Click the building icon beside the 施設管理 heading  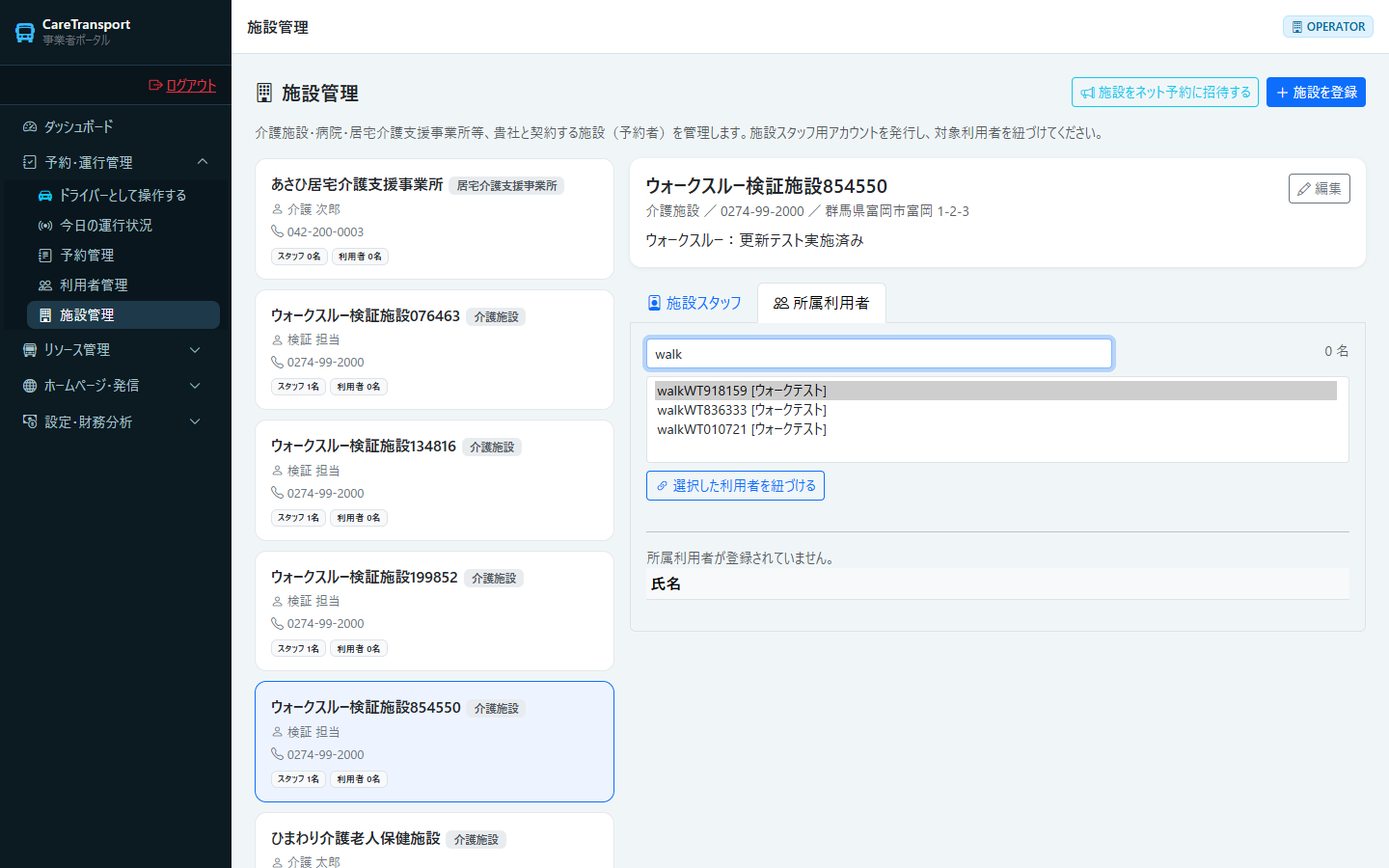click(x=264, y=93)
